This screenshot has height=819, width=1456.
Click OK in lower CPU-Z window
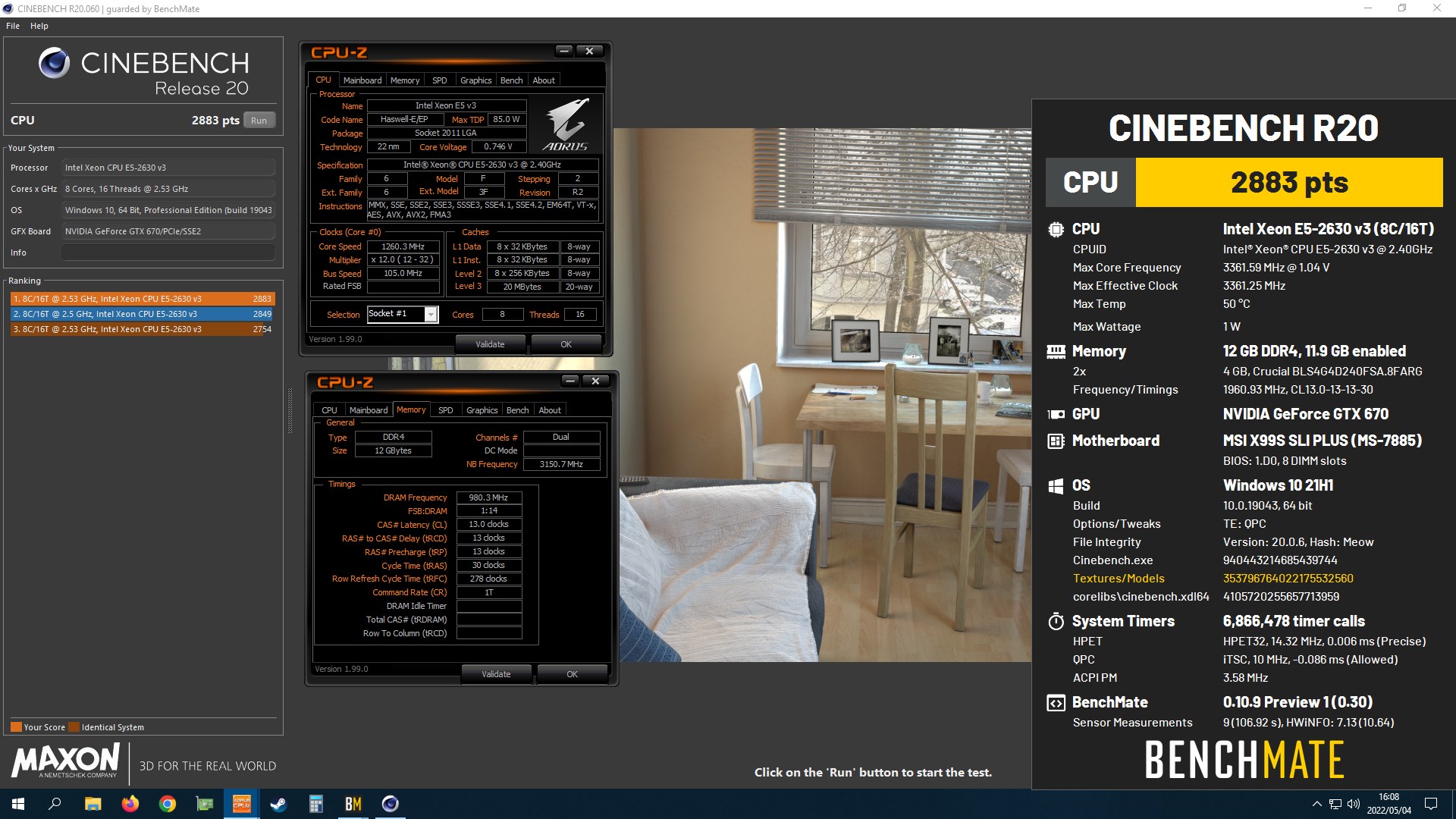(572, 674)
